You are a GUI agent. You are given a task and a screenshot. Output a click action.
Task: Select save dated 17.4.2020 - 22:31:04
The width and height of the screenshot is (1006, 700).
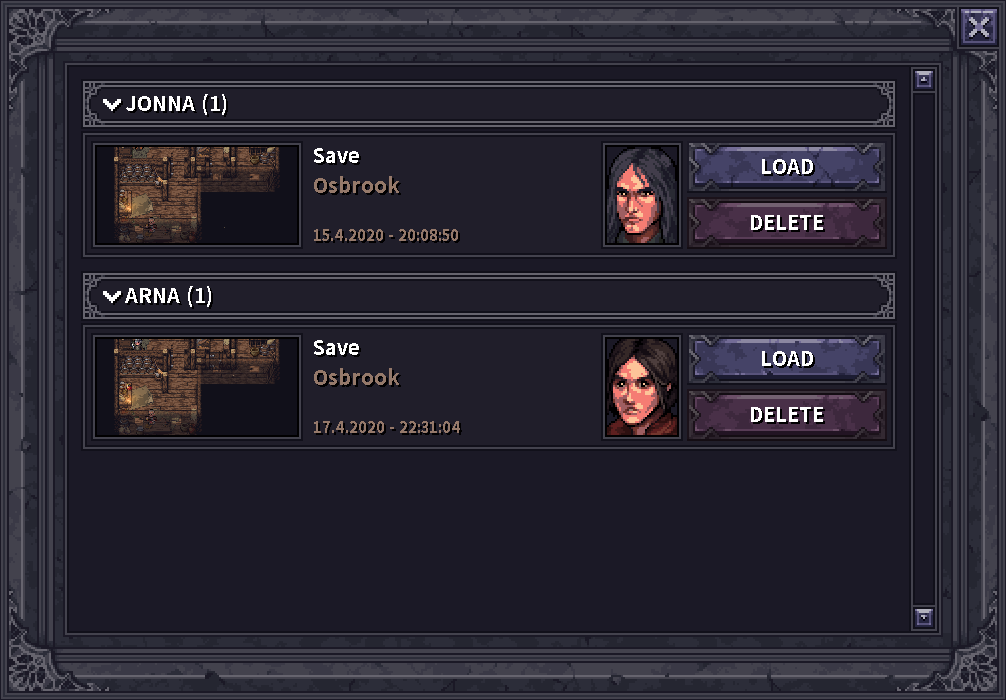(x=387, y=427)
